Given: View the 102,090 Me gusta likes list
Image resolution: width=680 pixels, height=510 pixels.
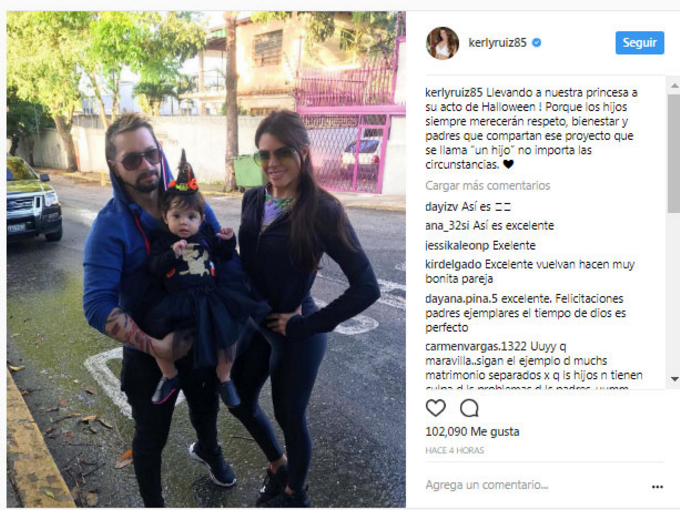Looking at the screenshot, I should tap(472, 432).
